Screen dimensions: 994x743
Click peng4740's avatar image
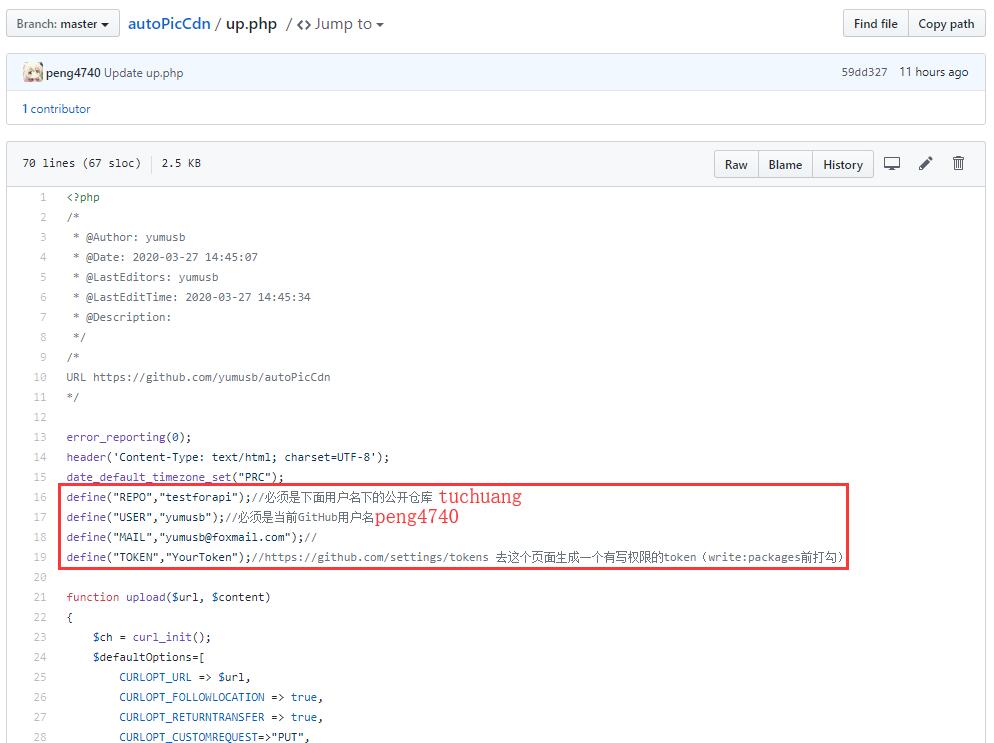[33, 72]
